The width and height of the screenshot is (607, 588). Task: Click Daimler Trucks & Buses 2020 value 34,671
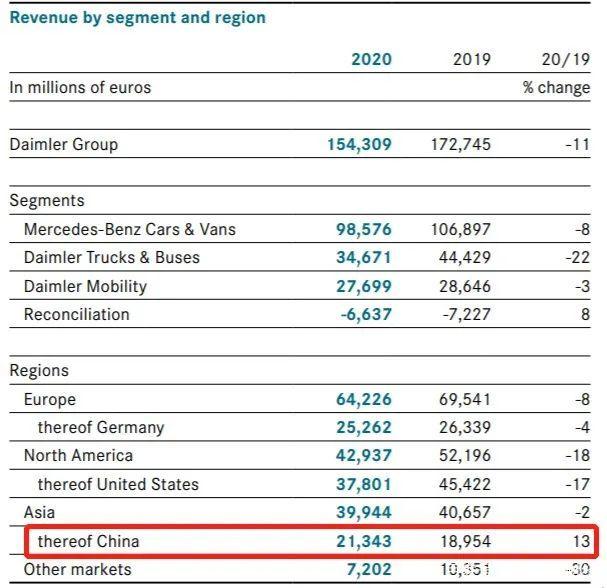coord(364,257)
